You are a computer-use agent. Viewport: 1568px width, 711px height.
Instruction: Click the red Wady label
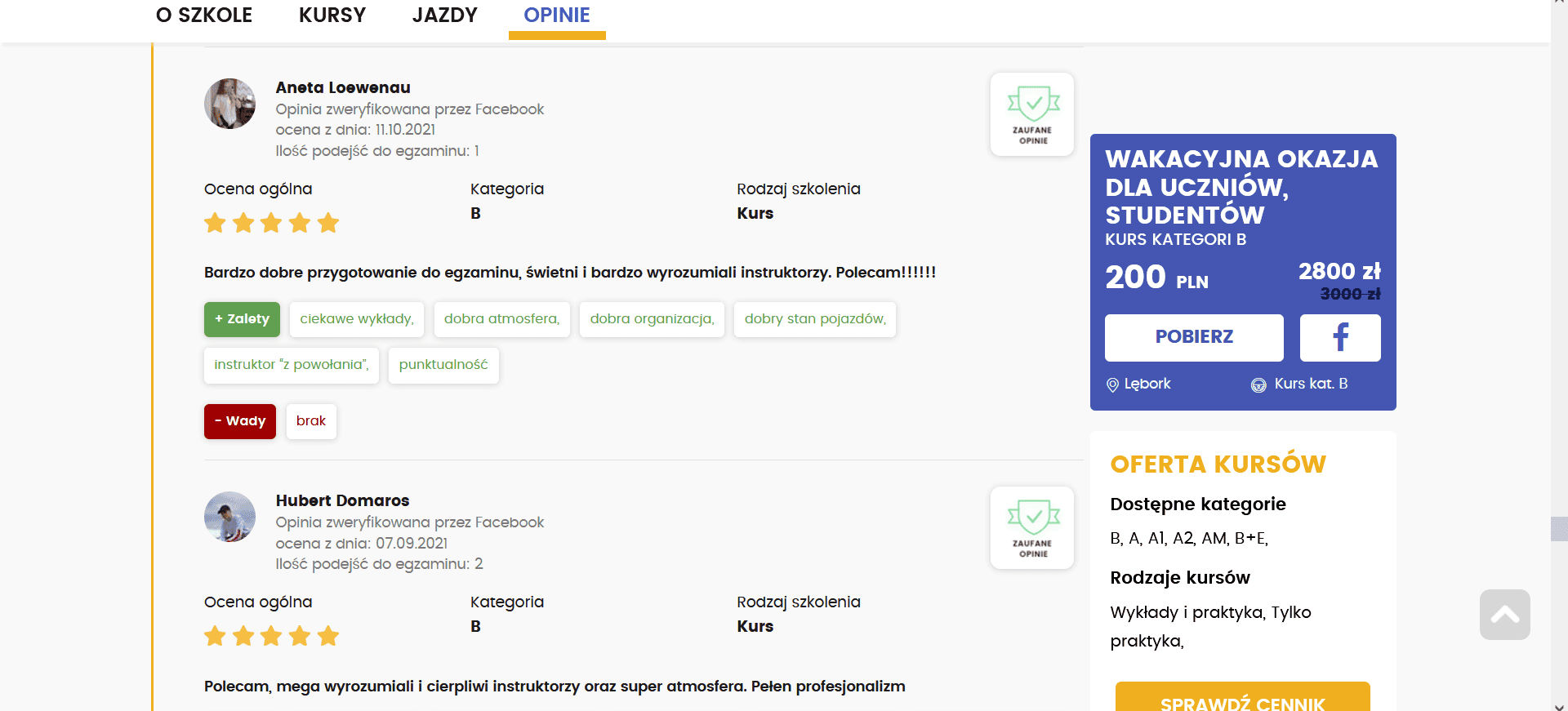240,421
